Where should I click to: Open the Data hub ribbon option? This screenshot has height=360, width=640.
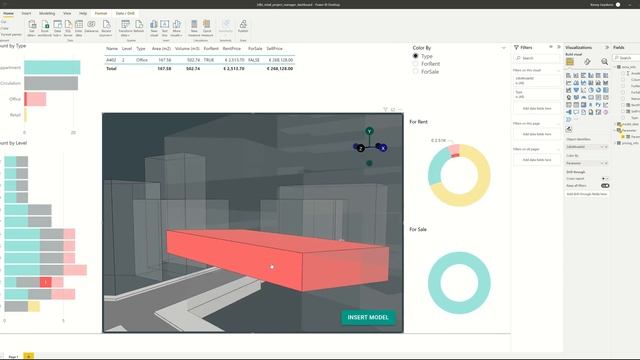[x=58, y=28]
